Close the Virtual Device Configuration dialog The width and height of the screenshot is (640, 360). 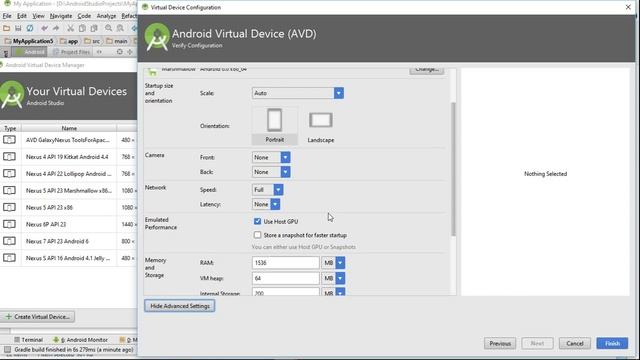(x=628, y=7)
